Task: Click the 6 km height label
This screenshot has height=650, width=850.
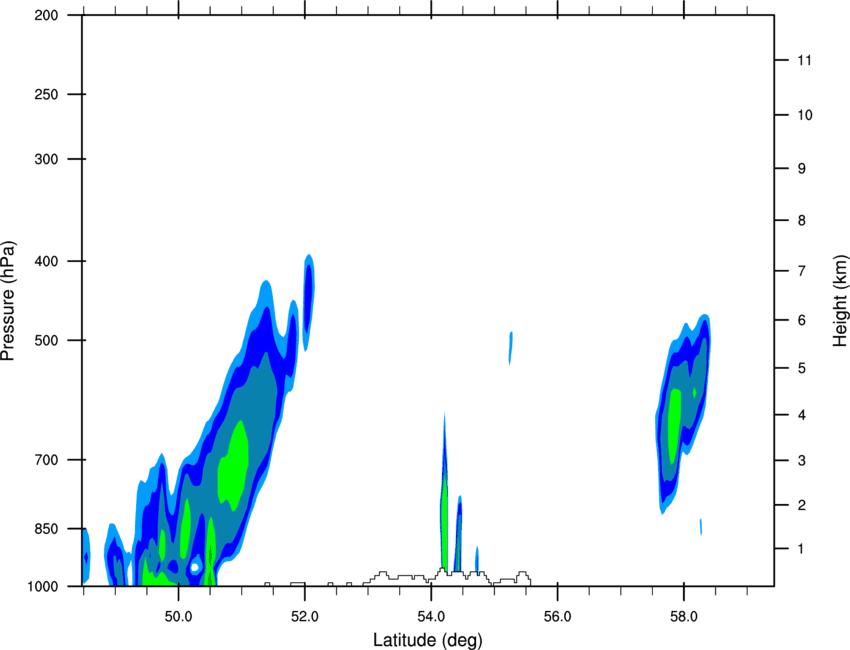Action: (802, 320)
